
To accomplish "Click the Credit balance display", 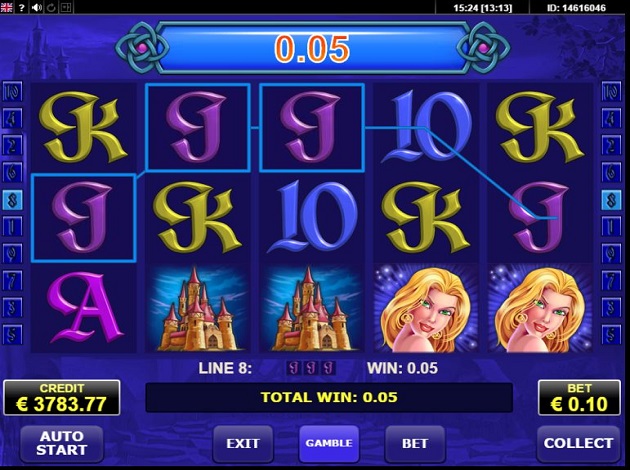I will (x=62, y=398).
